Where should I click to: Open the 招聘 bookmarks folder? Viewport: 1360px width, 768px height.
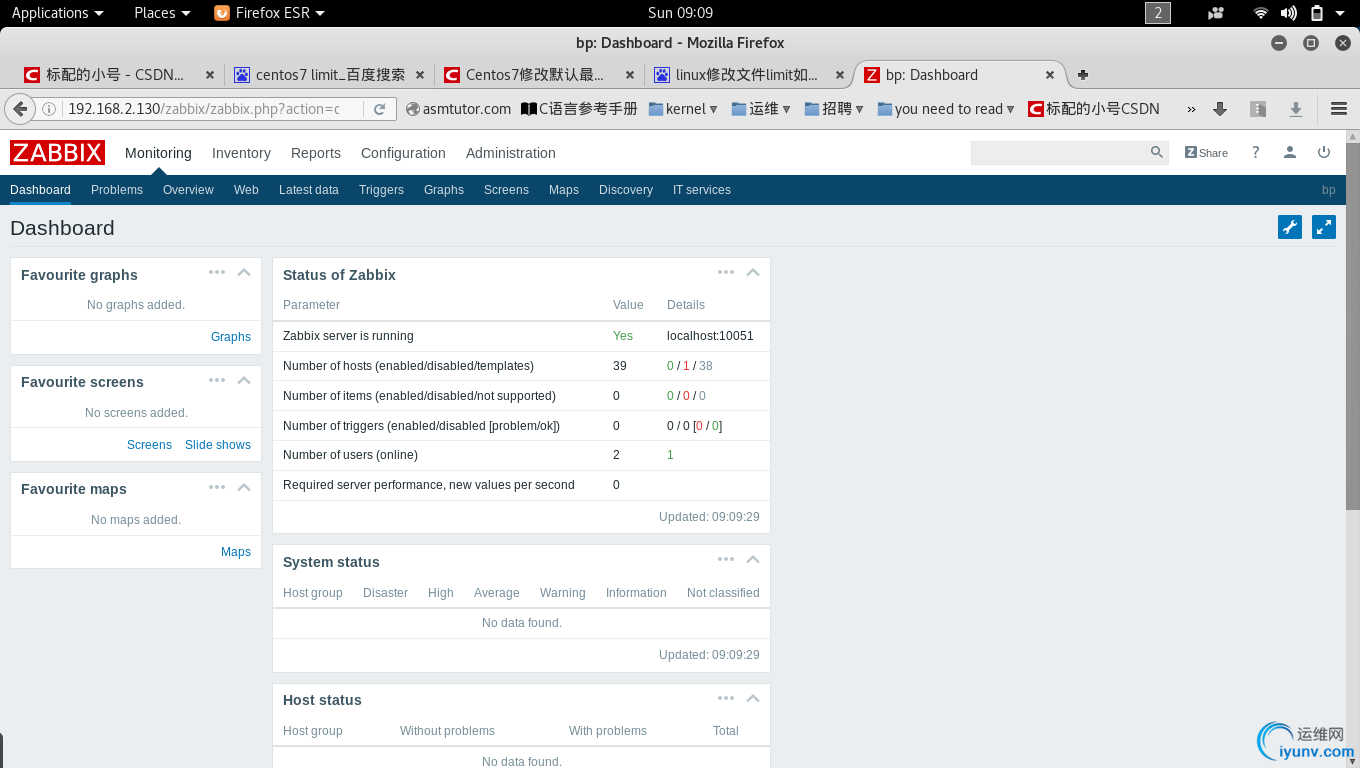pyautogui.click(x=834, y=109)
